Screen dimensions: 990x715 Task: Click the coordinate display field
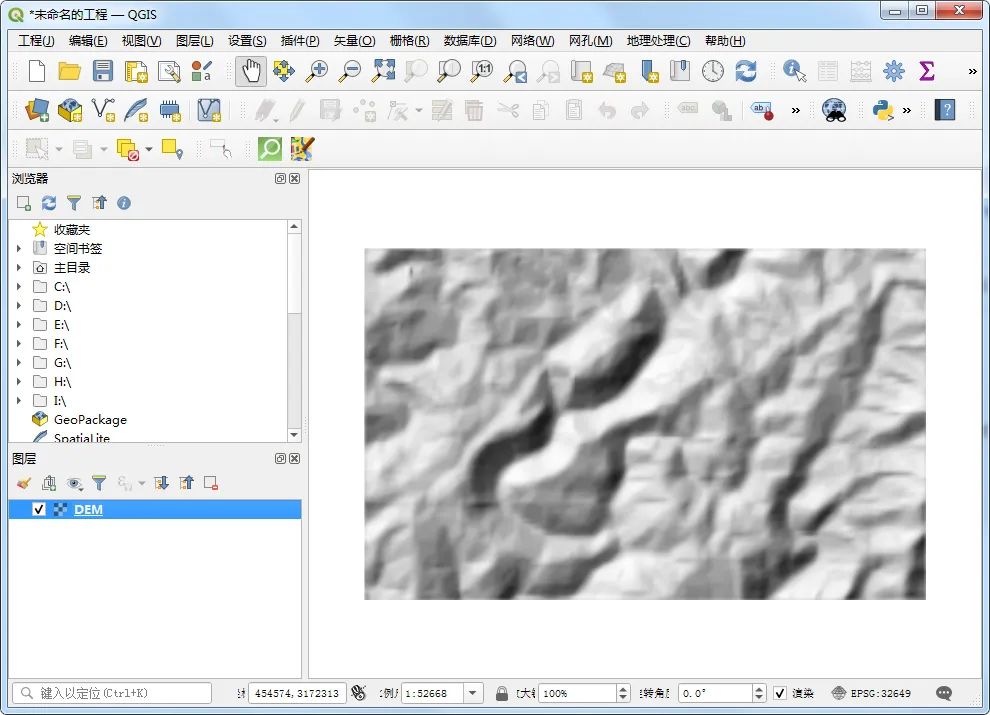point(297,693)
